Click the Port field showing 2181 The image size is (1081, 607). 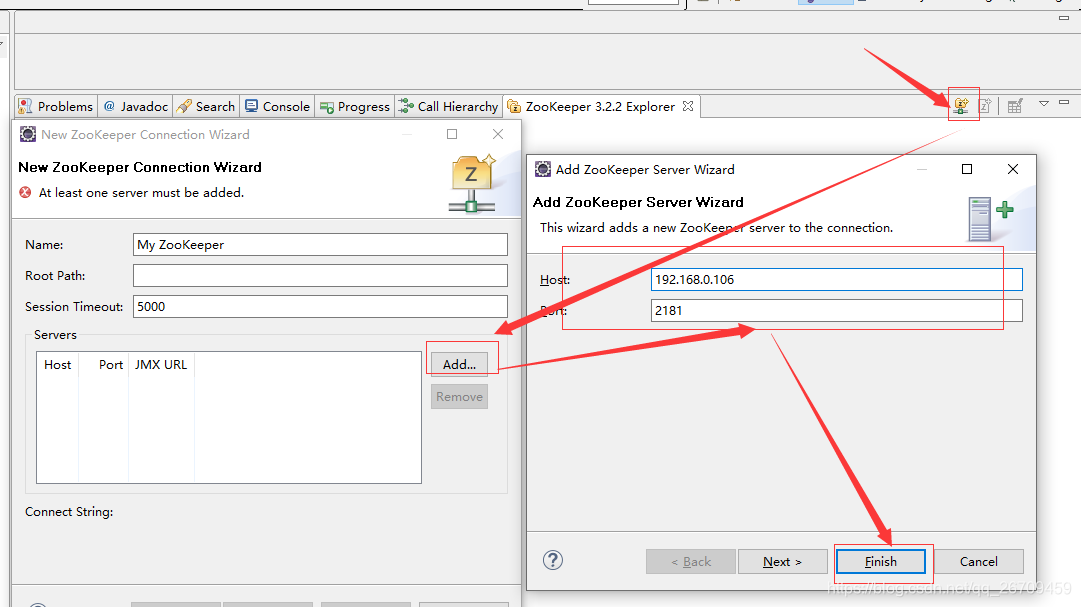click(x=836, y=310)
